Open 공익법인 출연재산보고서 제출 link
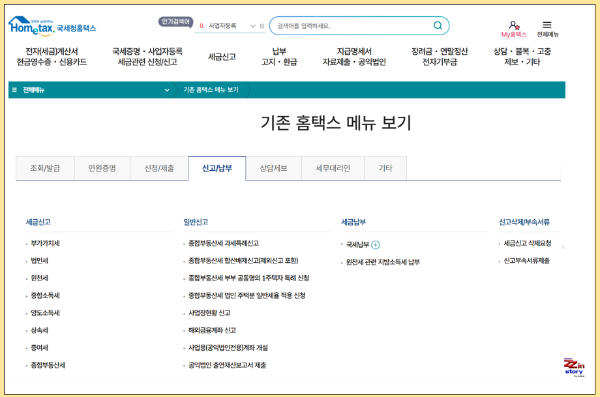The height and width of the screenshot is (397, 600). point(227,365)
